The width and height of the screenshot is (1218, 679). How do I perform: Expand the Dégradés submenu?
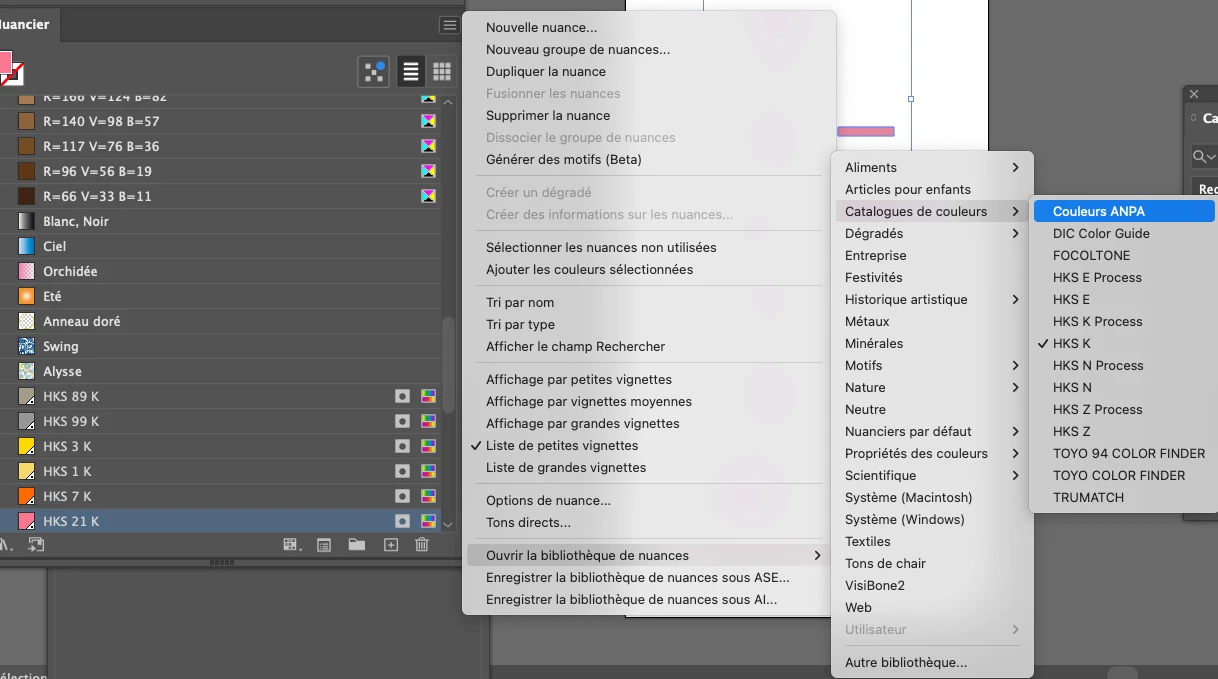coord(932,234)
